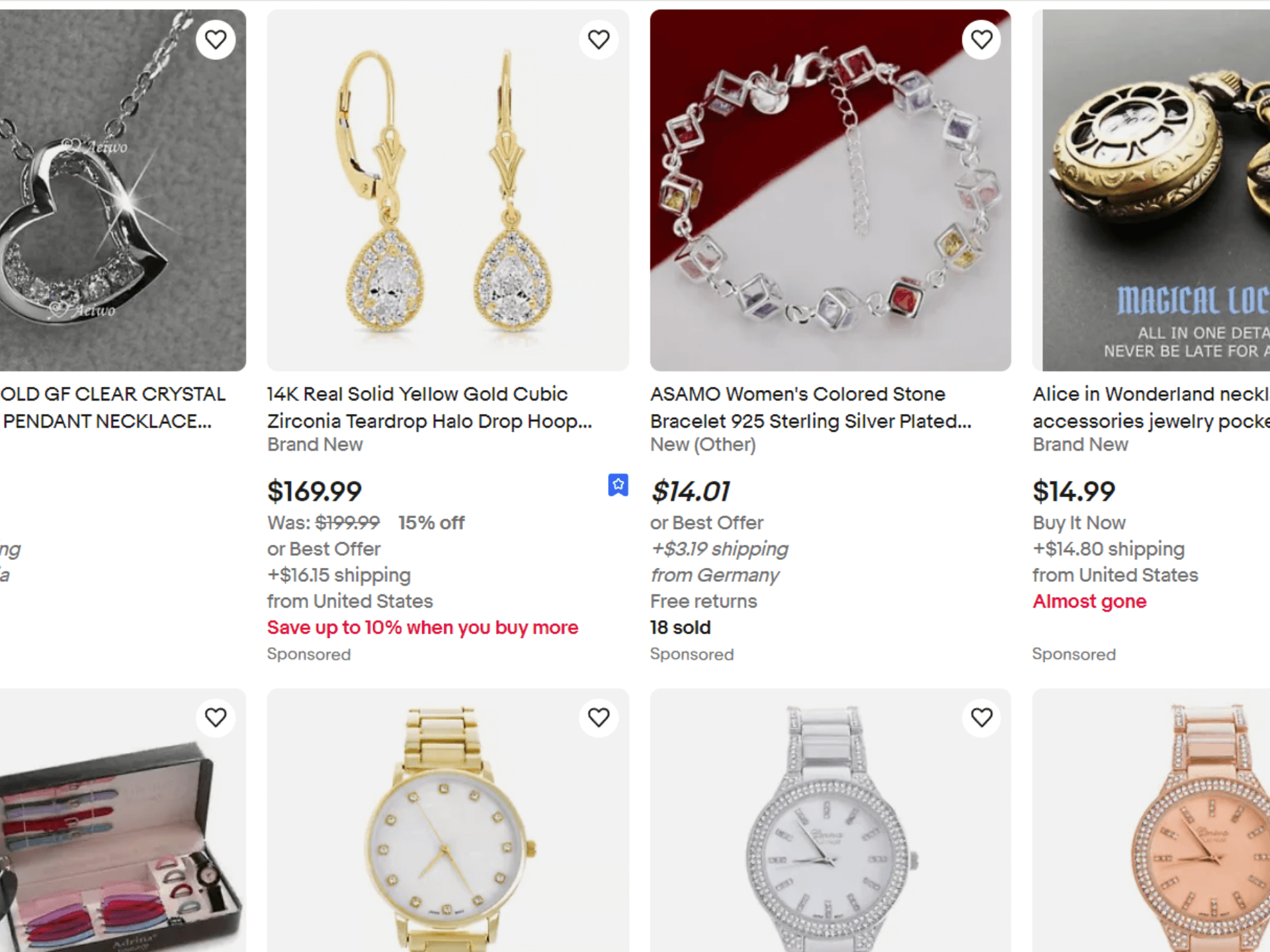
Task: Follow the Alice in Wonderland necklace title link
Action: [1150, 407]
